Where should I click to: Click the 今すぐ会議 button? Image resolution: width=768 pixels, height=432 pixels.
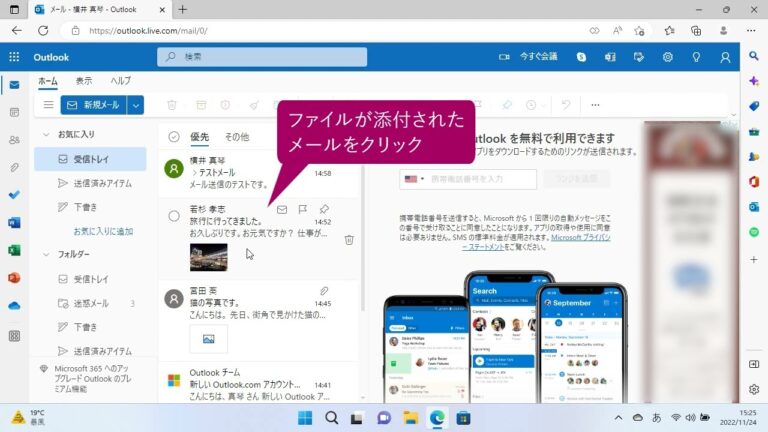(x=538, y=57)
